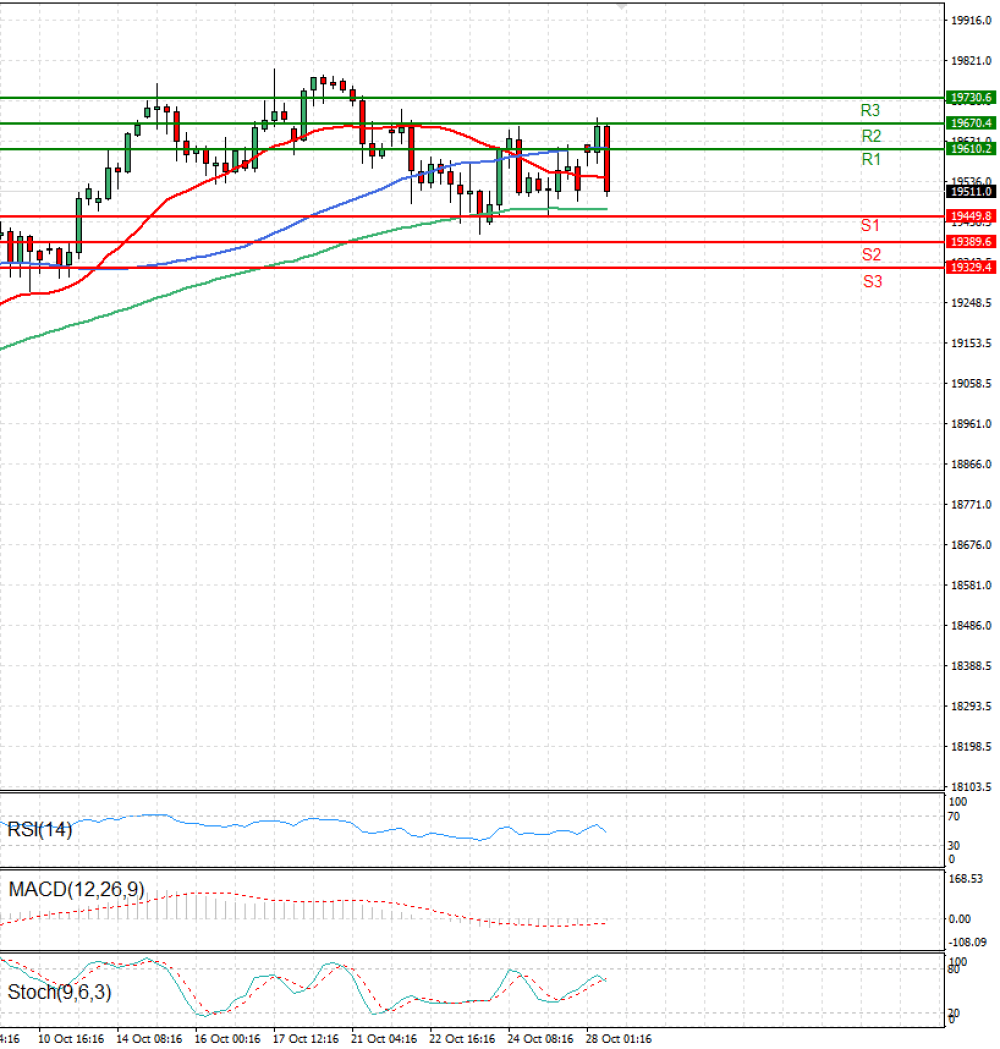Click the R2 resistance level label

(871, 136)
